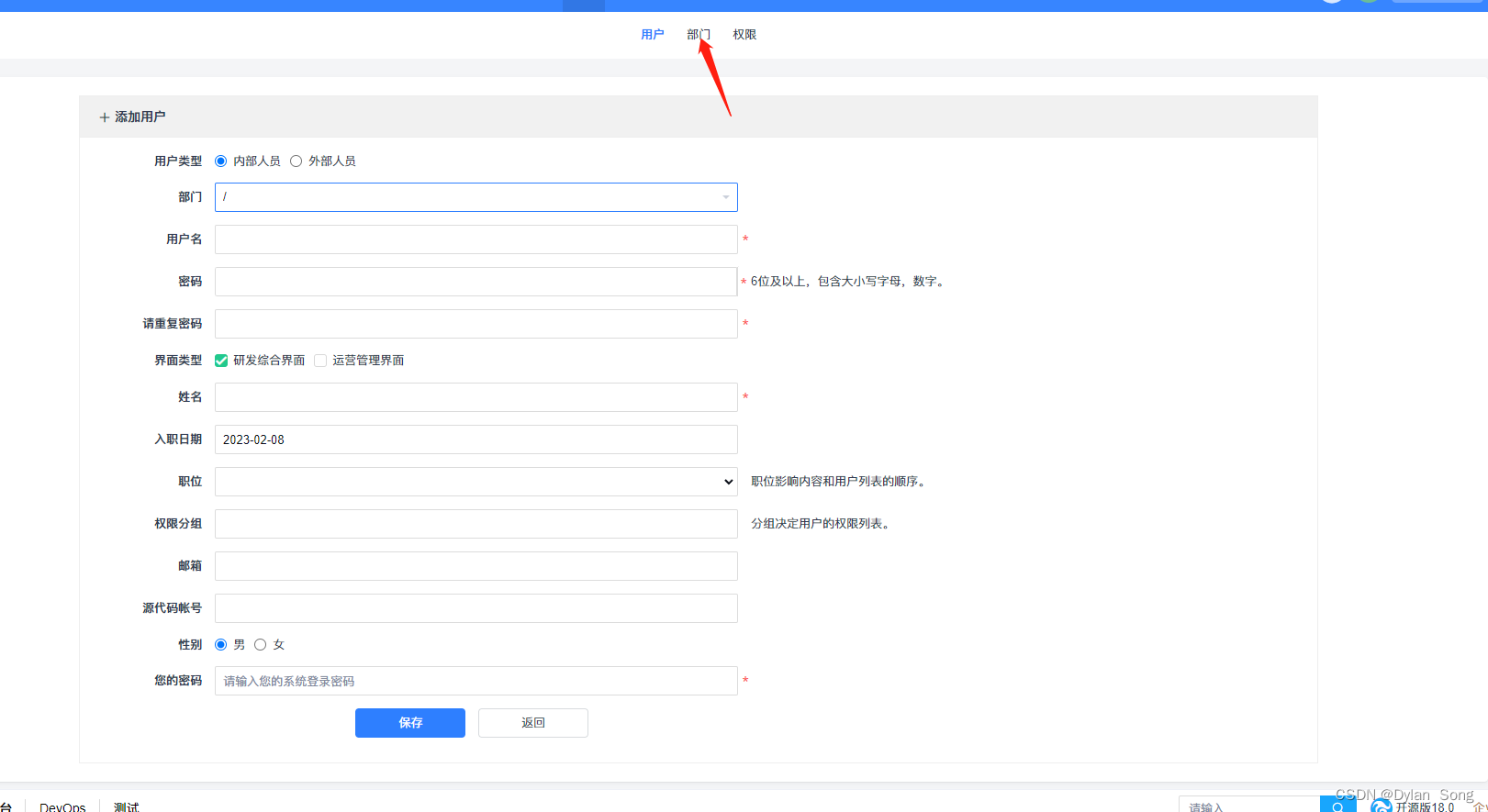Screen dimensions: 1488x812
Task: Click the 源代码帐号 input field
Action: pyautogui.click(x=475, y=608)
